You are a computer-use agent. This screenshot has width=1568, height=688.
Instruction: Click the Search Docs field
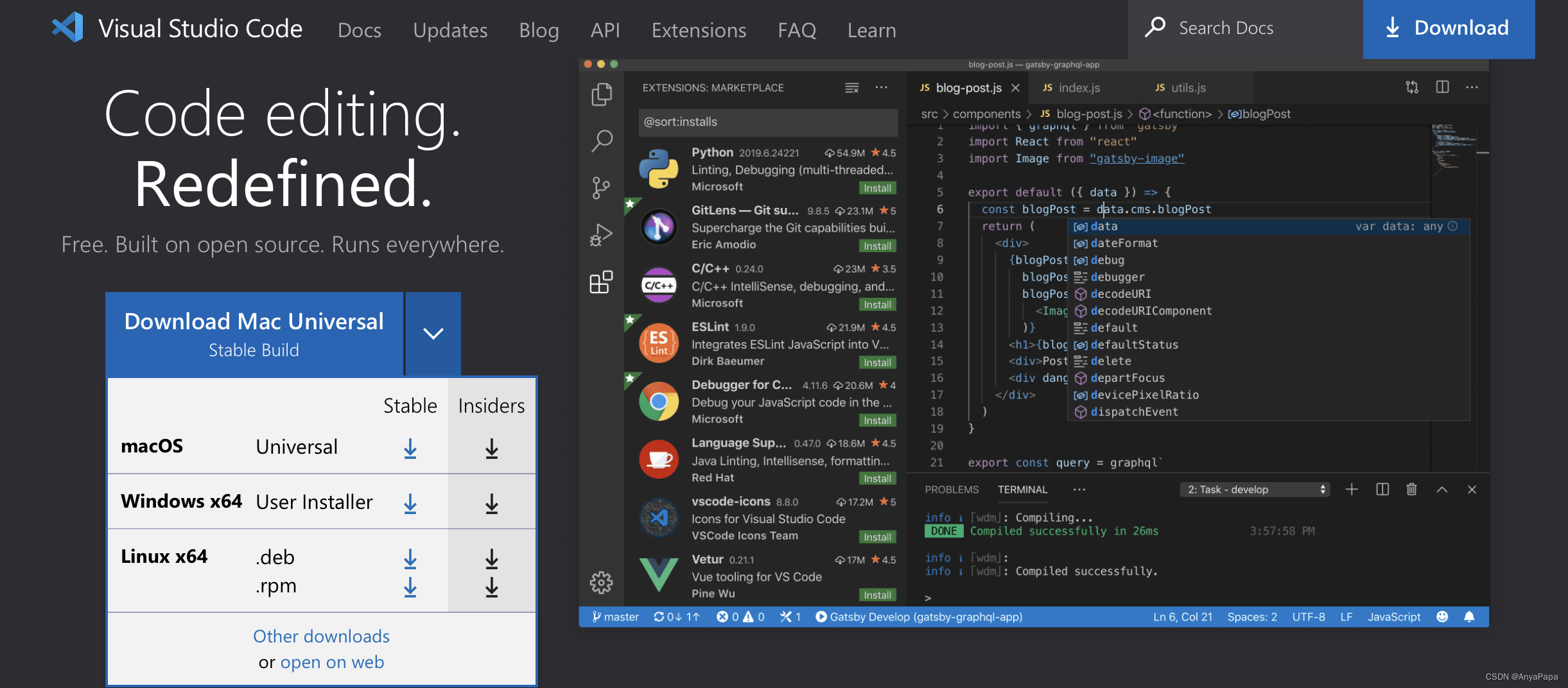[1245, 29]
